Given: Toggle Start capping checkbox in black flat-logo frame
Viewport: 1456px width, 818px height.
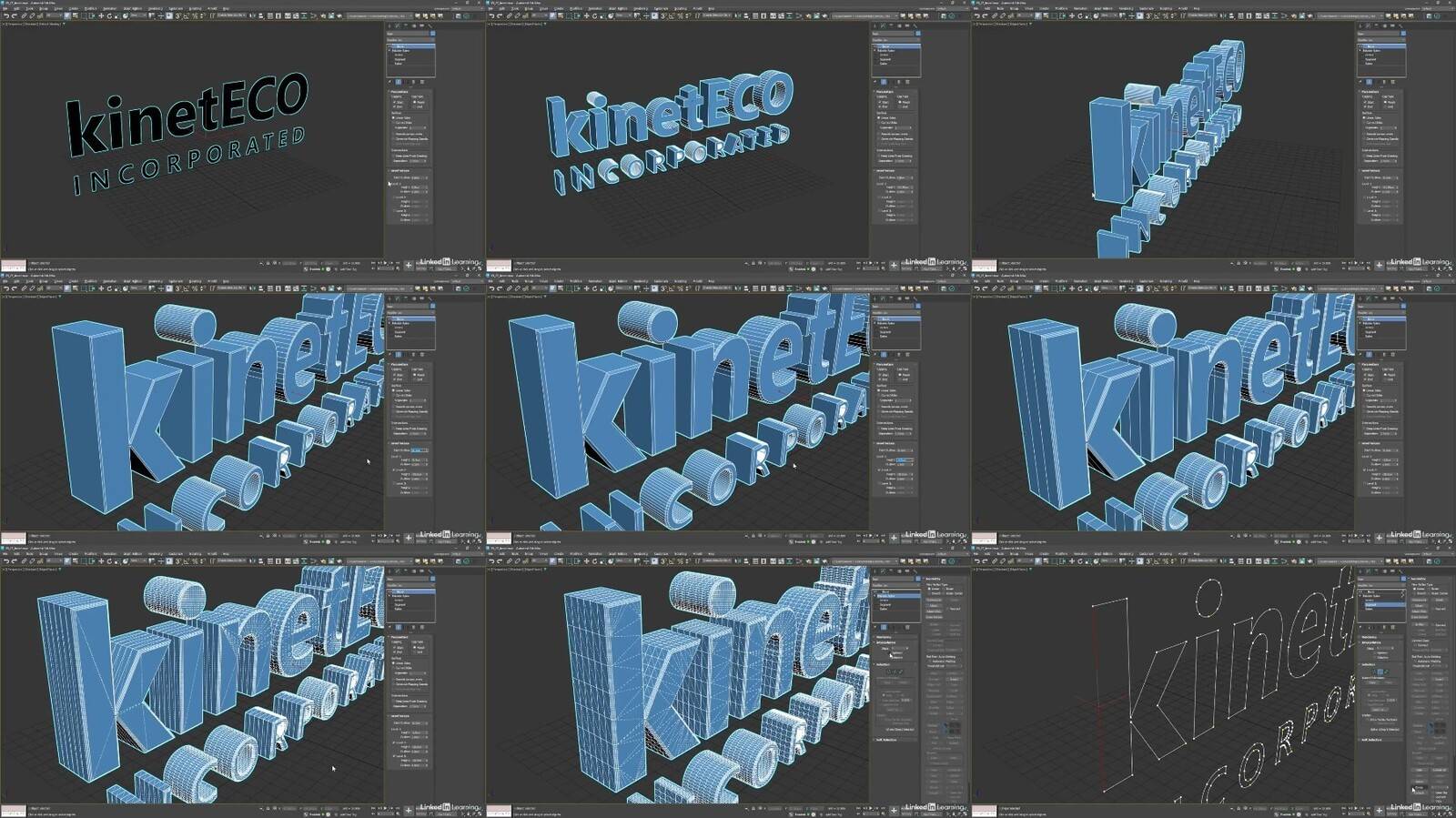Looking at the screenshot, I should (394, 102).
